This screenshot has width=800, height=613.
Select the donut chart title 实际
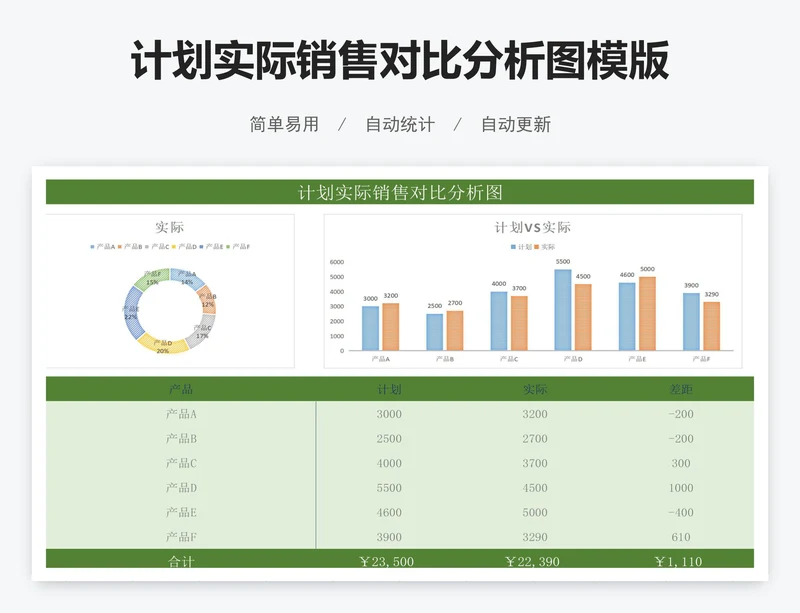[x=169, y=227]
